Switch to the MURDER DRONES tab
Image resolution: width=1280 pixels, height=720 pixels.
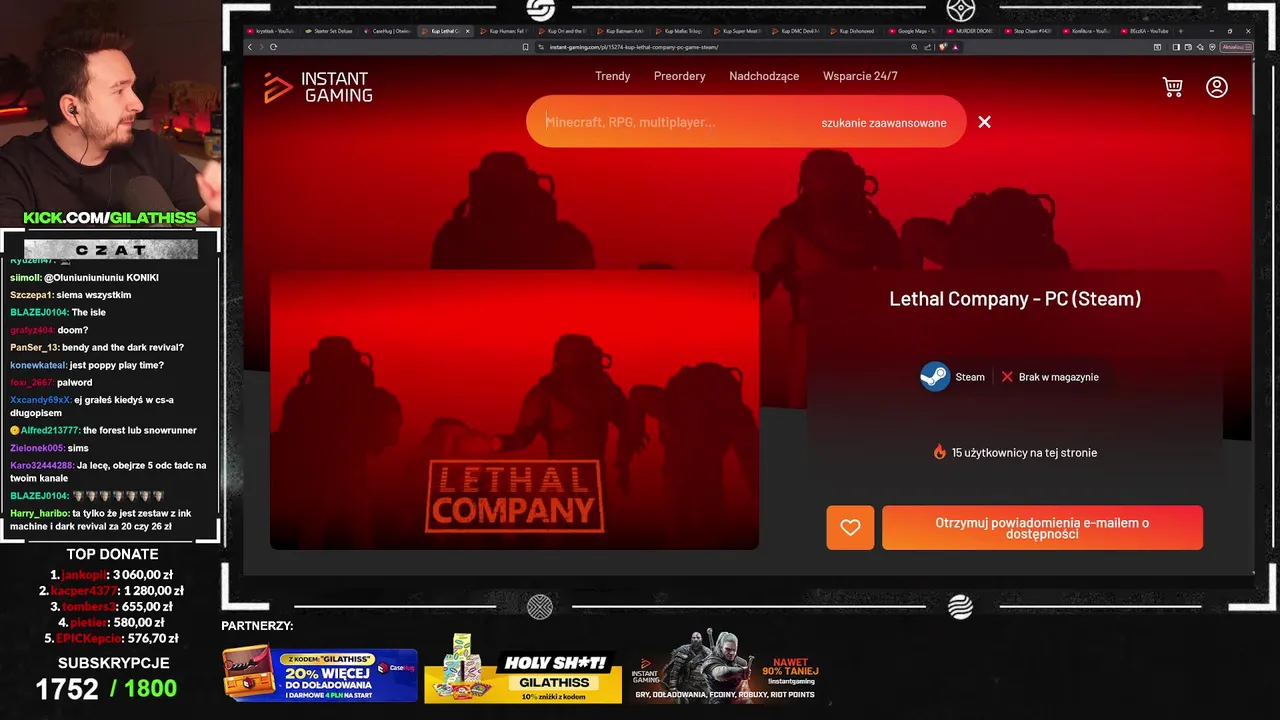point(970,31)
